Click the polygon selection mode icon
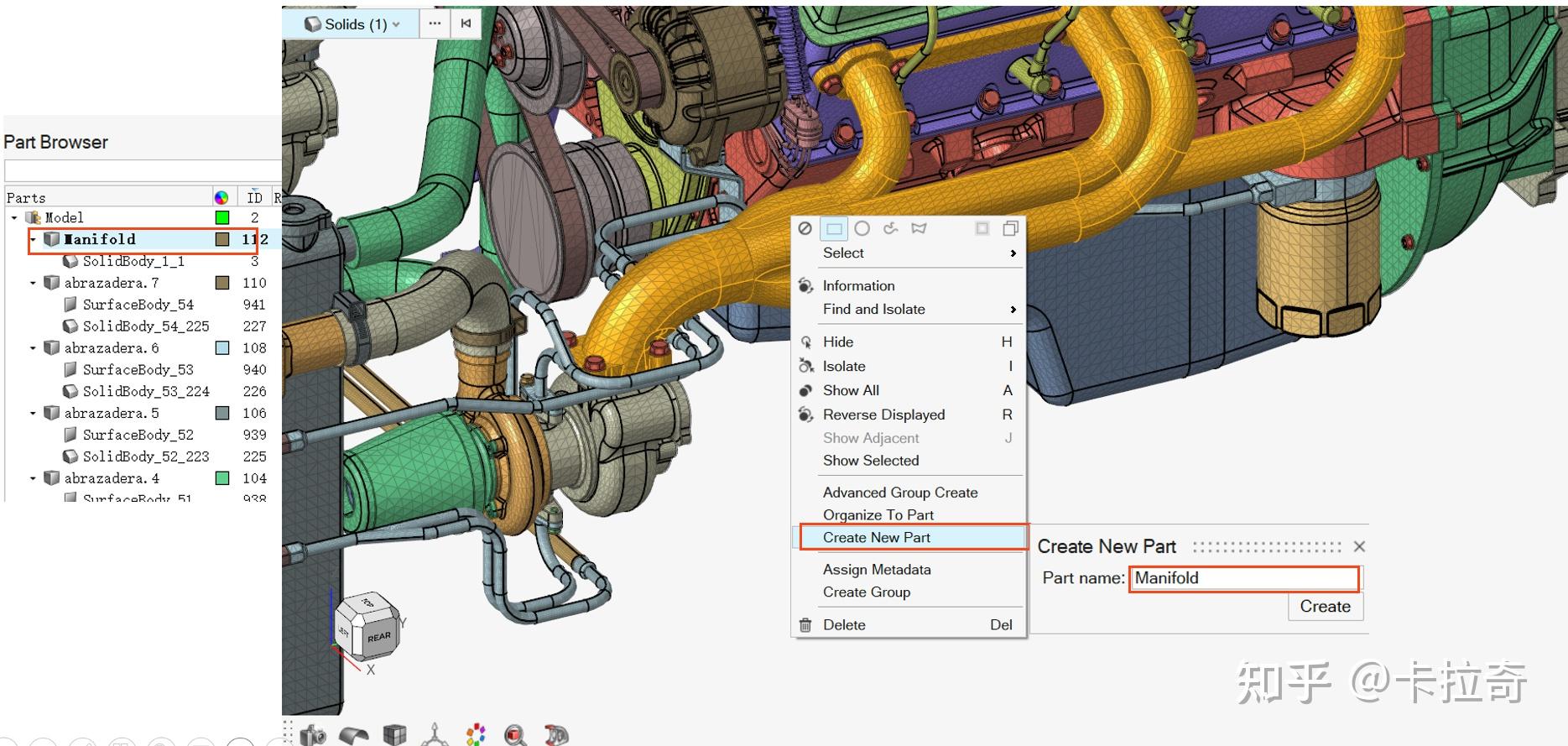Screen dimensions: 1568x746 tap(919, 228)
